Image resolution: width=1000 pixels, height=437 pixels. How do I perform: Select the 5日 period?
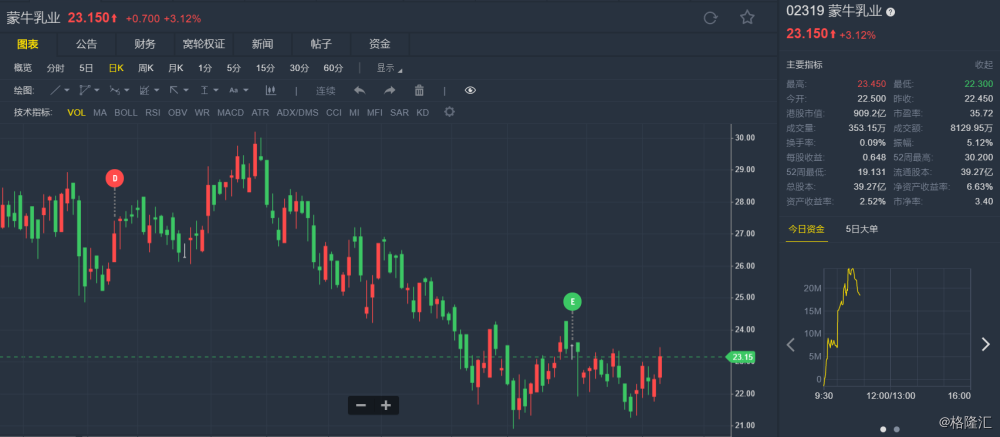click(x=86, y=68)
